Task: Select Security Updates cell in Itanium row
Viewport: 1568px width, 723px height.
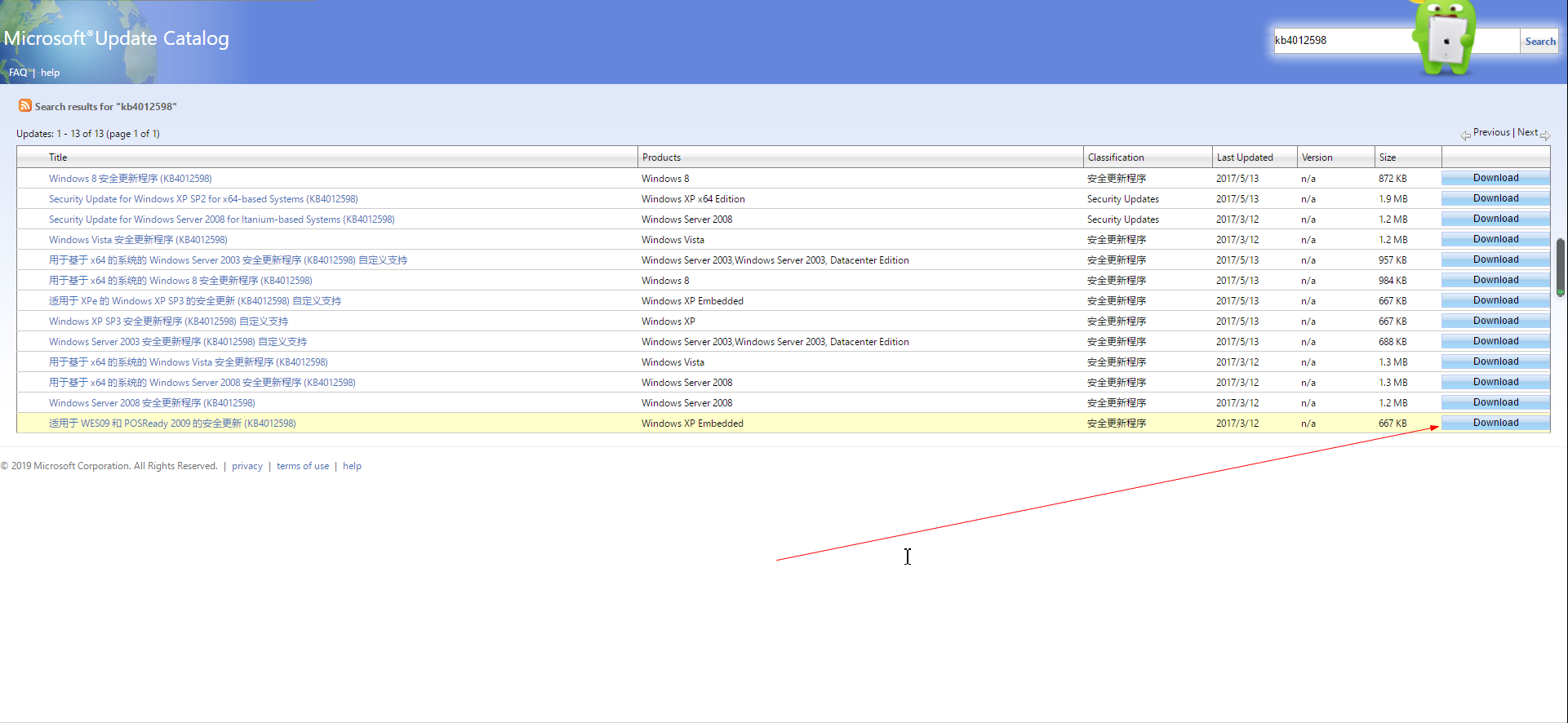Action: tap(1122, 220)
